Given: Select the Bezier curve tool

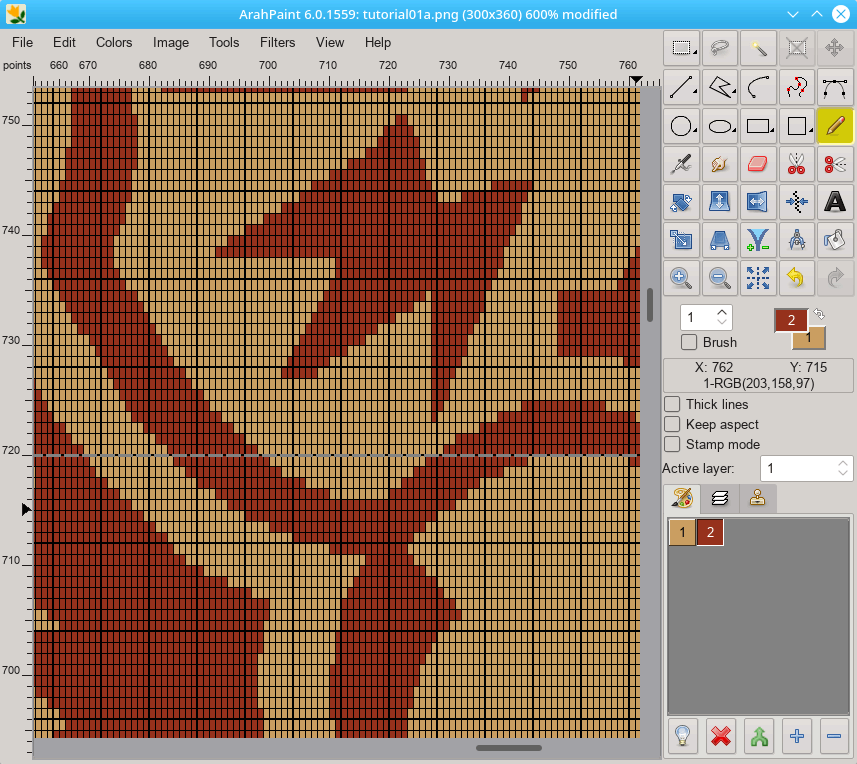Looking at the screenshot, I should pos(835,87).
